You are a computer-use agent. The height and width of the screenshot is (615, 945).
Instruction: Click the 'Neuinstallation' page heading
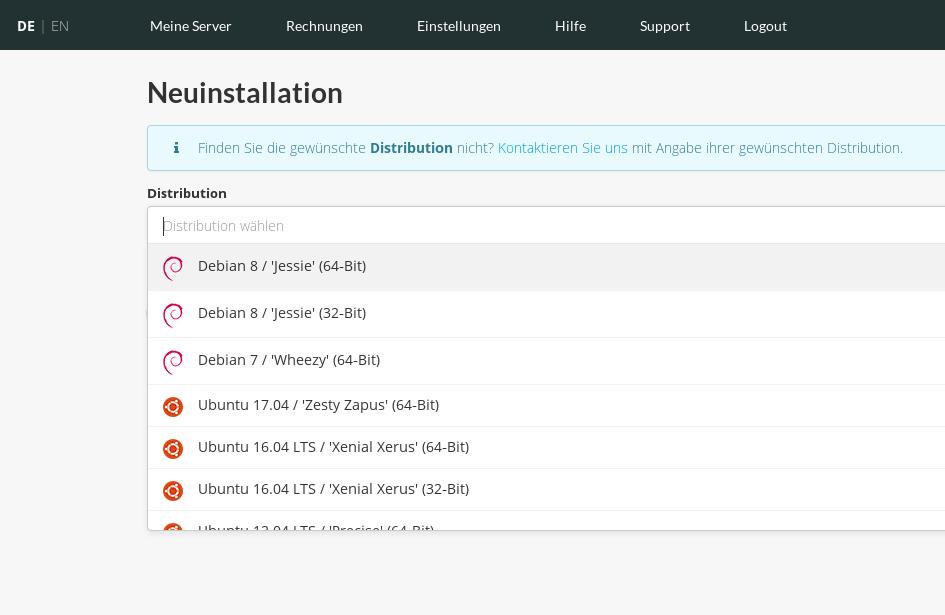[x=245, y=93]
